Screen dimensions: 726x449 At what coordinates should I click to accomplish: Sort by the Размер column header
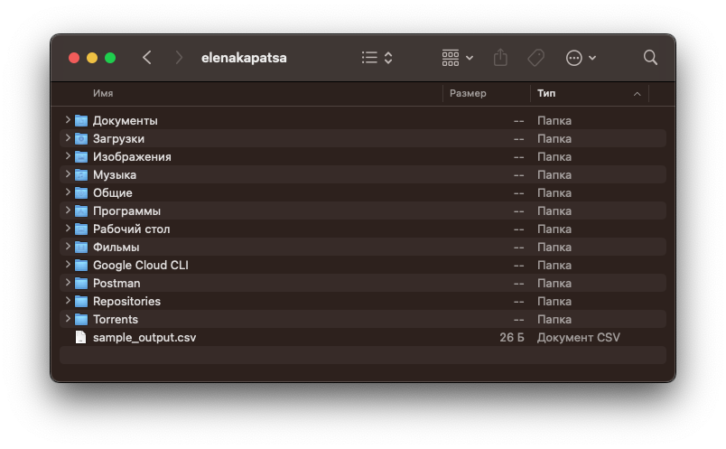(x=468, y=94)
